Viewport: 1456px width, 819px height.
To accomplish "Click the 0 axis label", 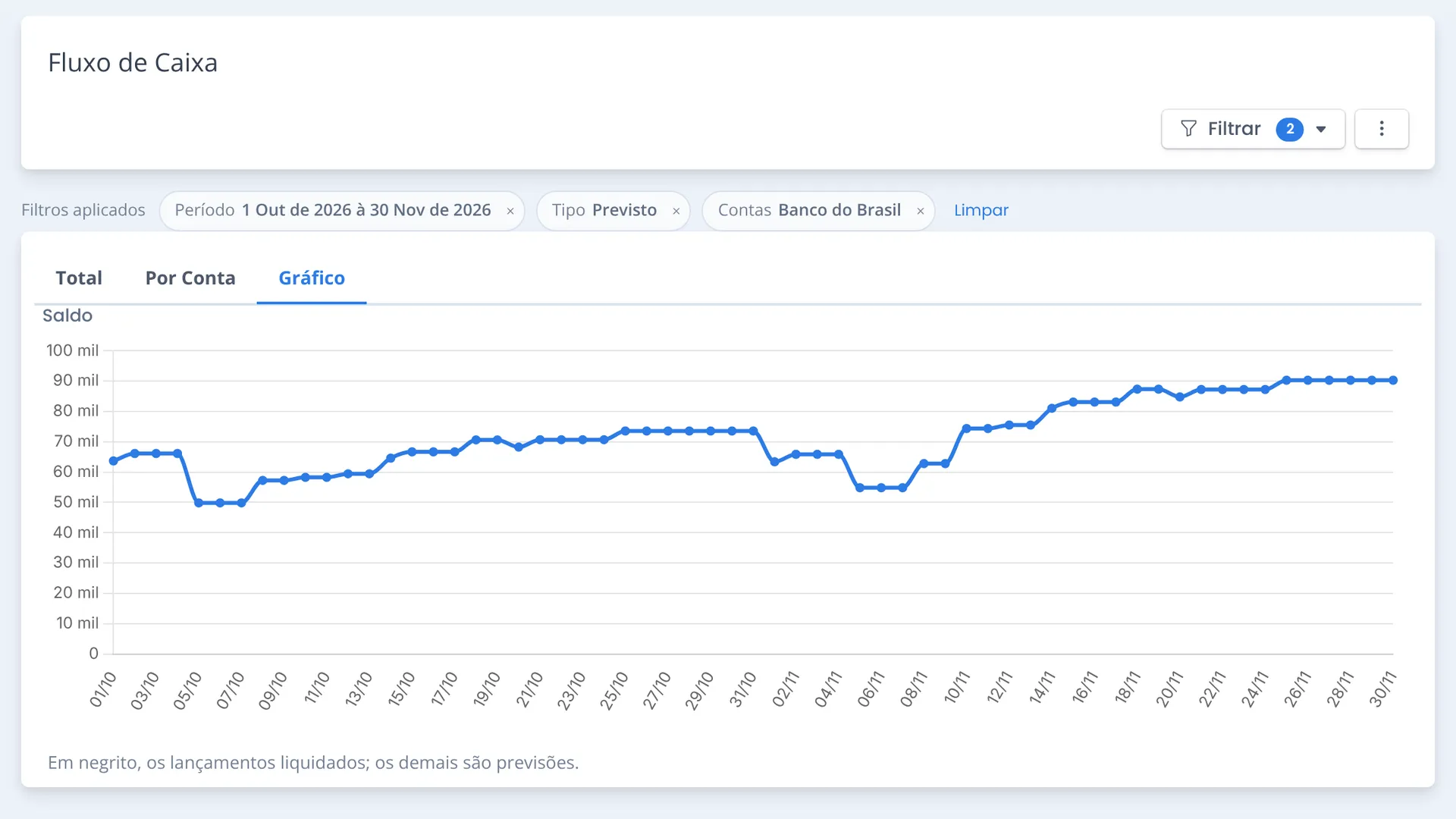I will pyautogui.click(x=94, y=654).
